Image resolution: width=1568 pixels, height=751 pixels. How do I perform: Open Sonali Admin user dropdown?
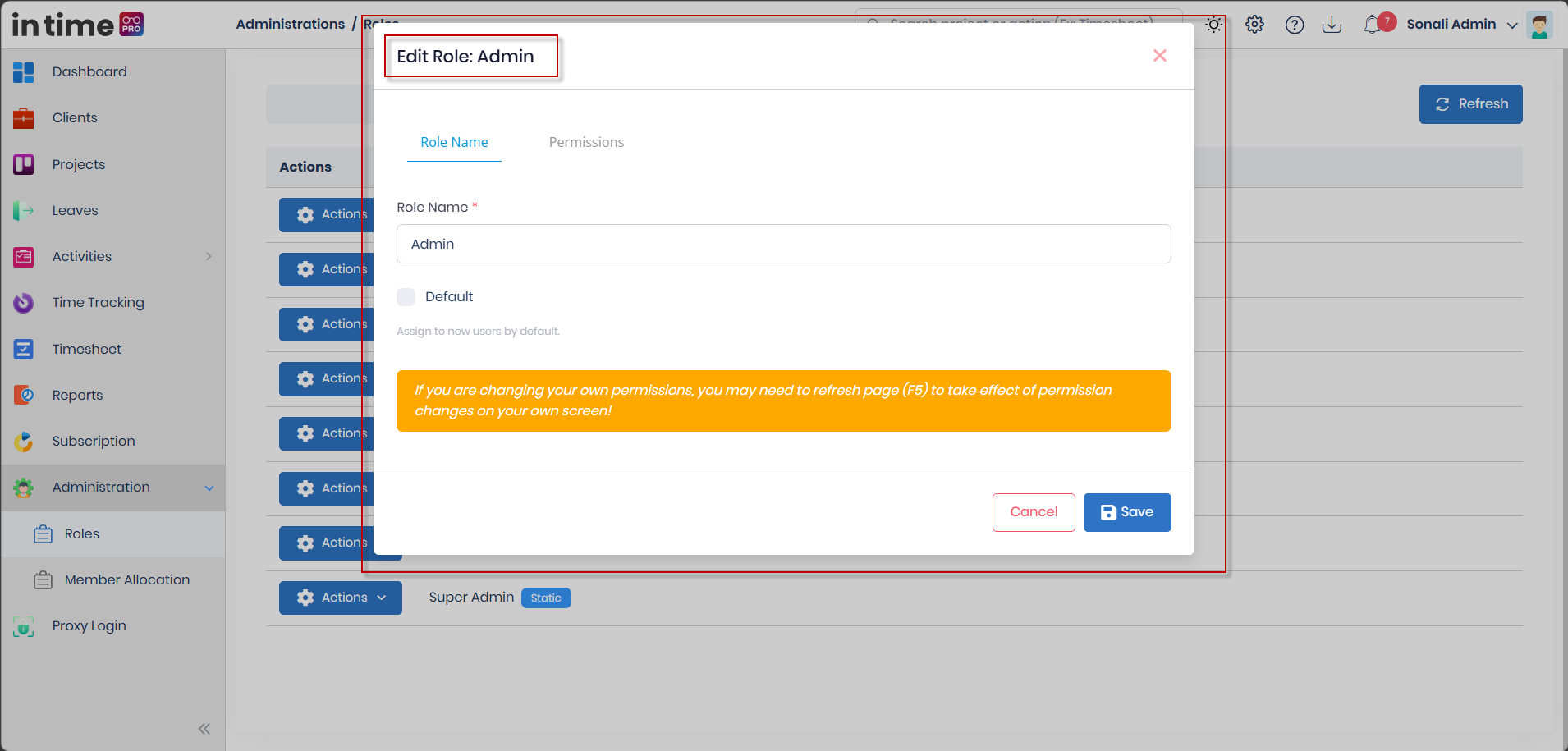[x=1462, y=25]
